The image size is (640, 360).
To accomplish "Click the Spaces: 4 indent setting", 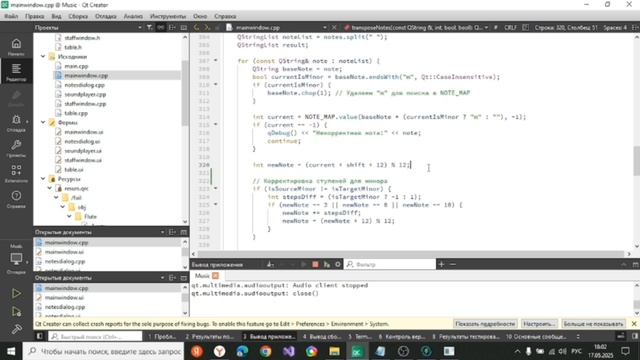I will pyautogui.click(x=615, y=27).
